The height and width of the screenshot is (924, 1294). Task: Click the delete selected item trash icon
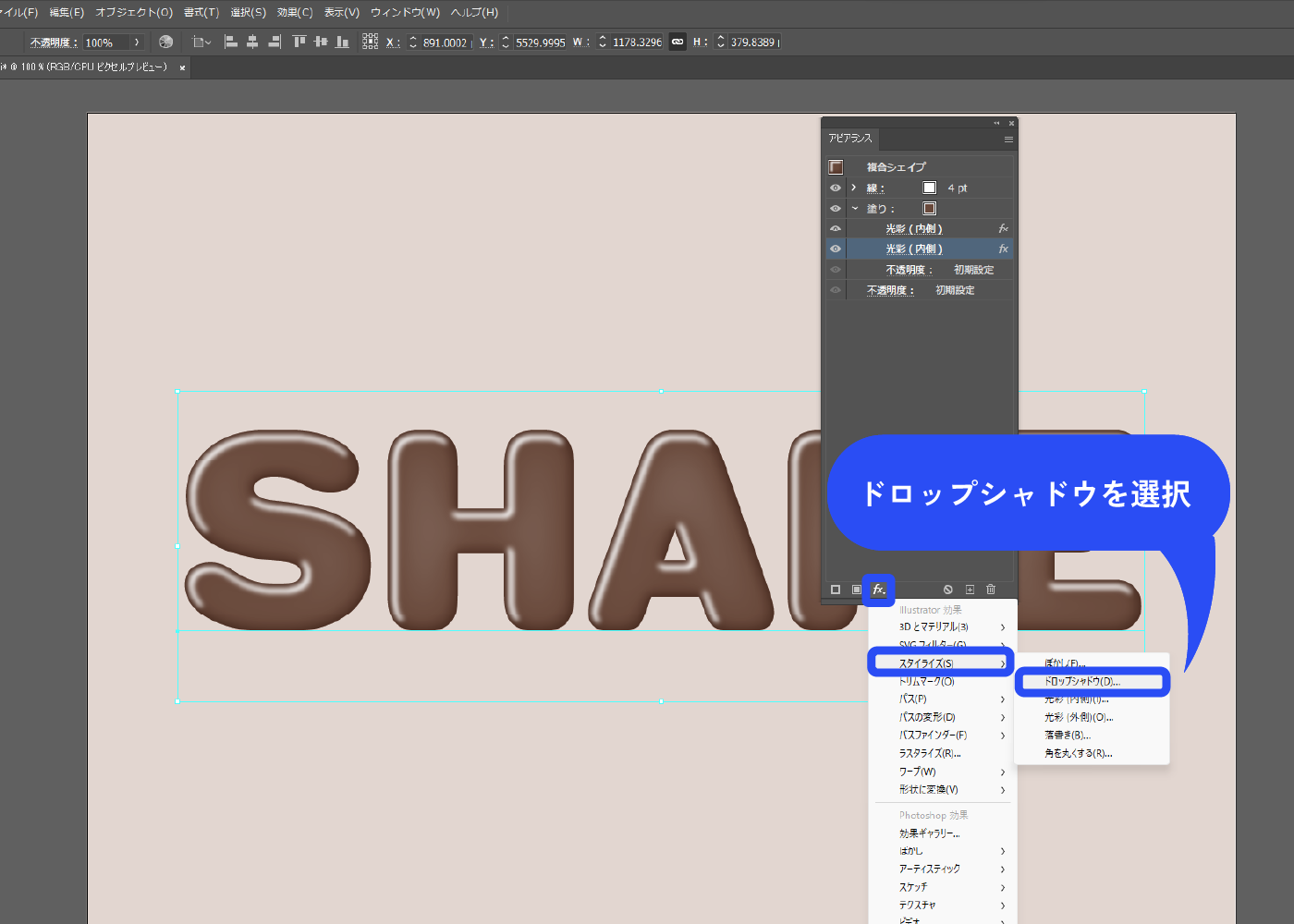click(991, 590)
